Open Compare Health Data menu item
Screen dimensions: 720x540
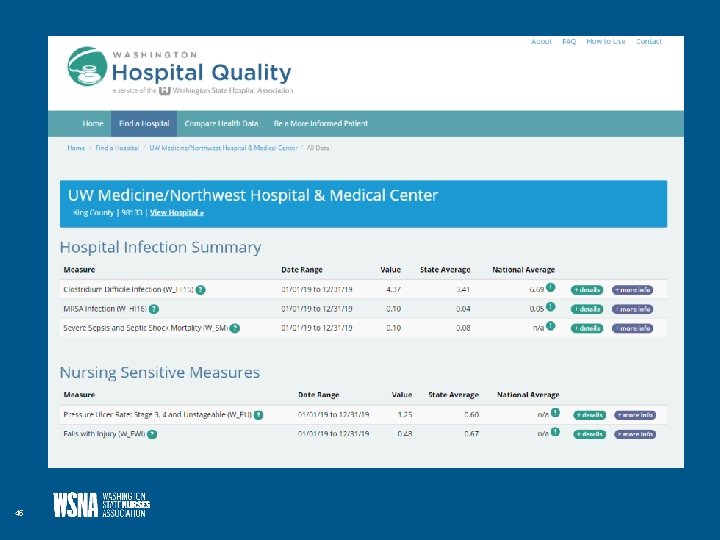(221, 124)
